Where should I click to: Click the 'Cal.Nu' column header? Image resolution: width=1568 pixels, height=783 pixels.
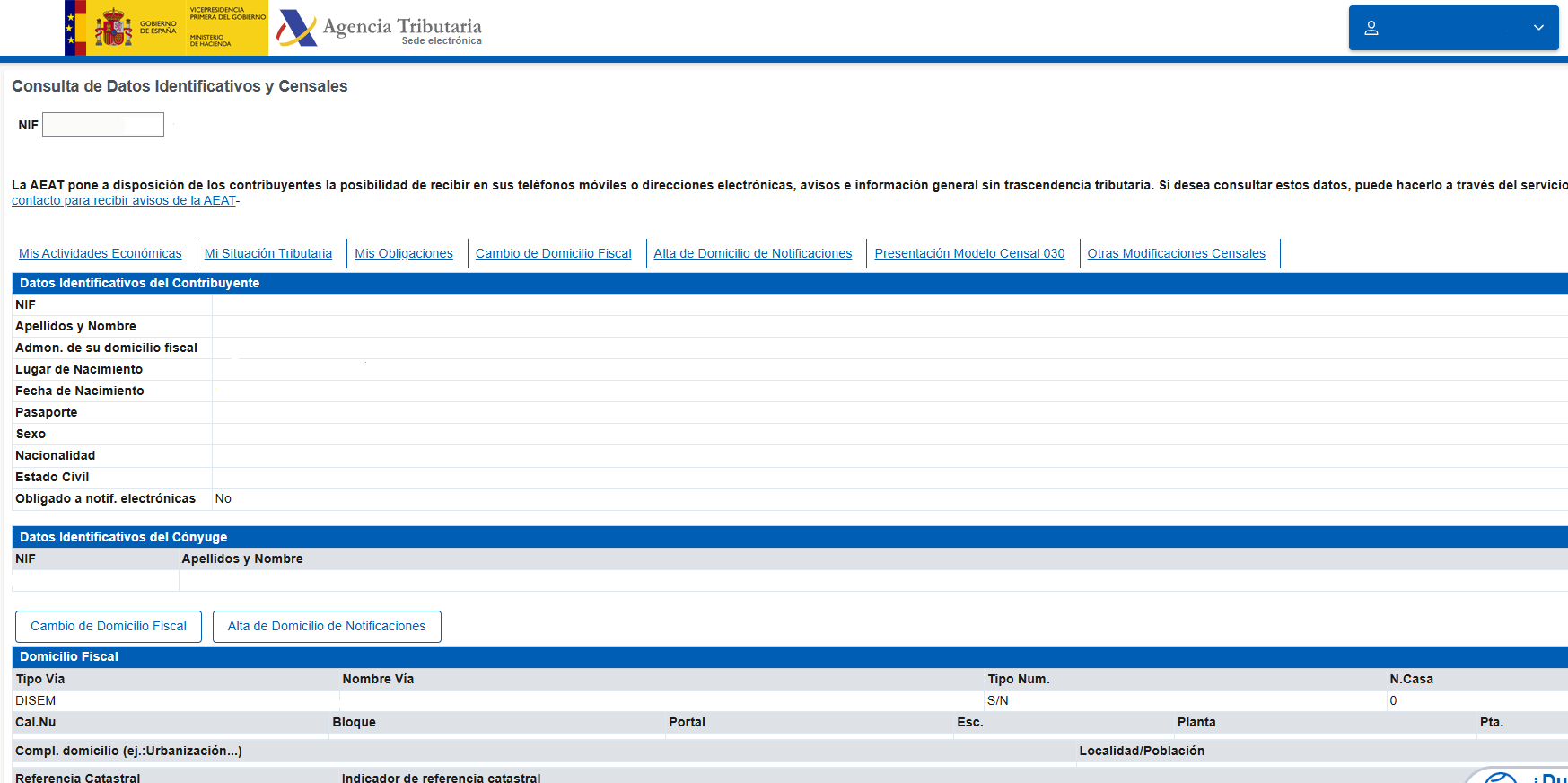[36, 722]
